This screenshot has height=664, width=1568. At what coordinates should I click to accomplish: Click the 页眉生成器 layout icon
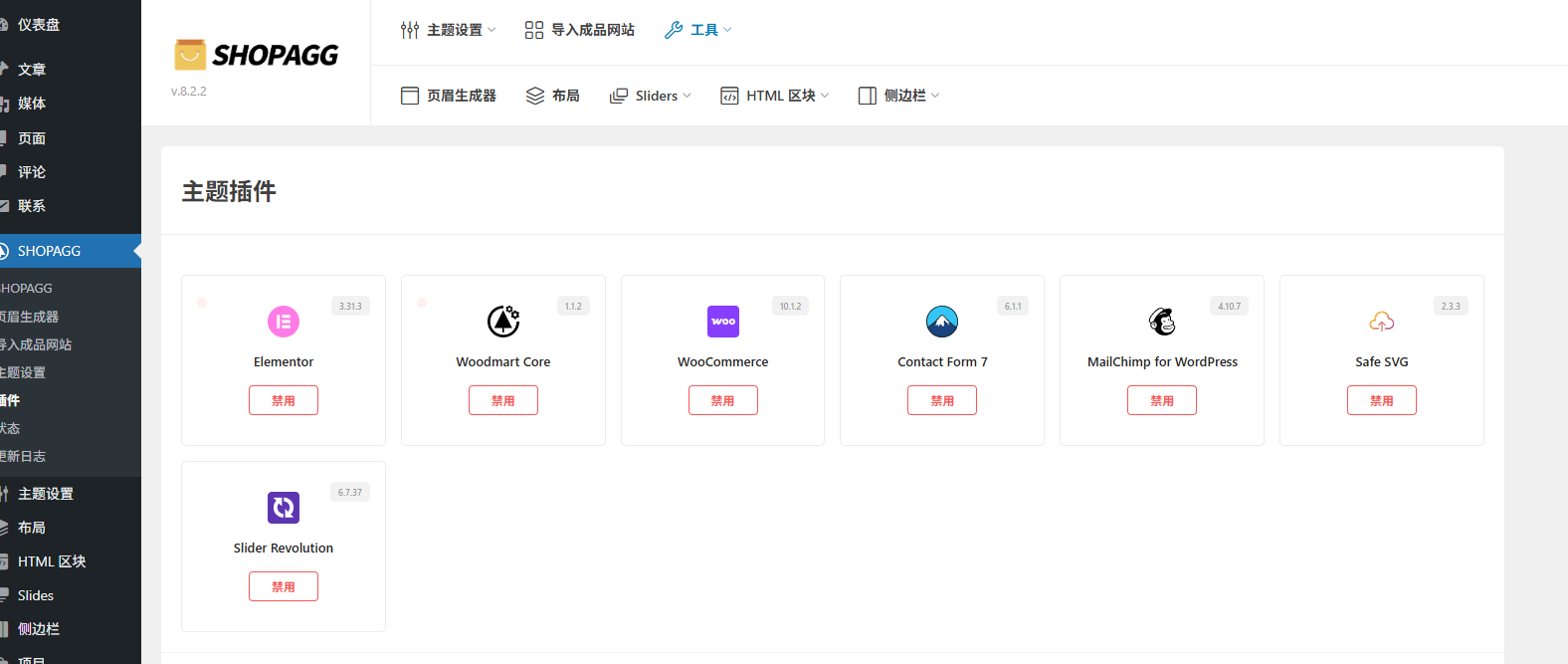coord(410,96)
